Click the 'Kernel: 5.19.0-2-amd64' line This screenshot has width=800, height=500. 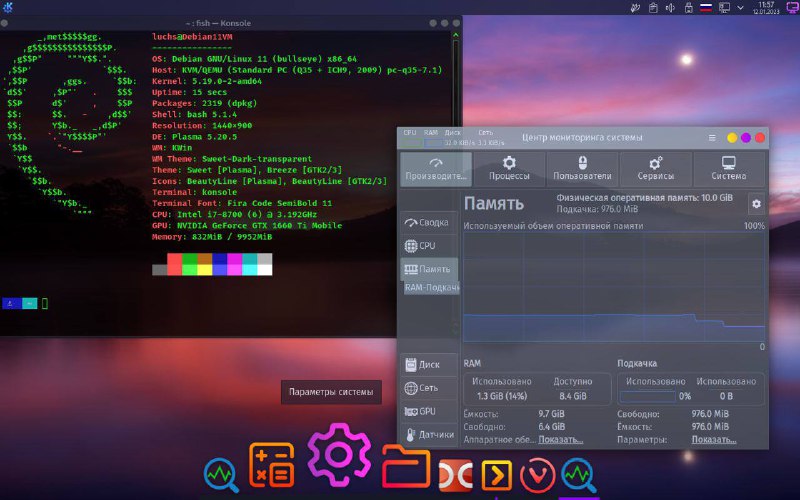(207, 81)
